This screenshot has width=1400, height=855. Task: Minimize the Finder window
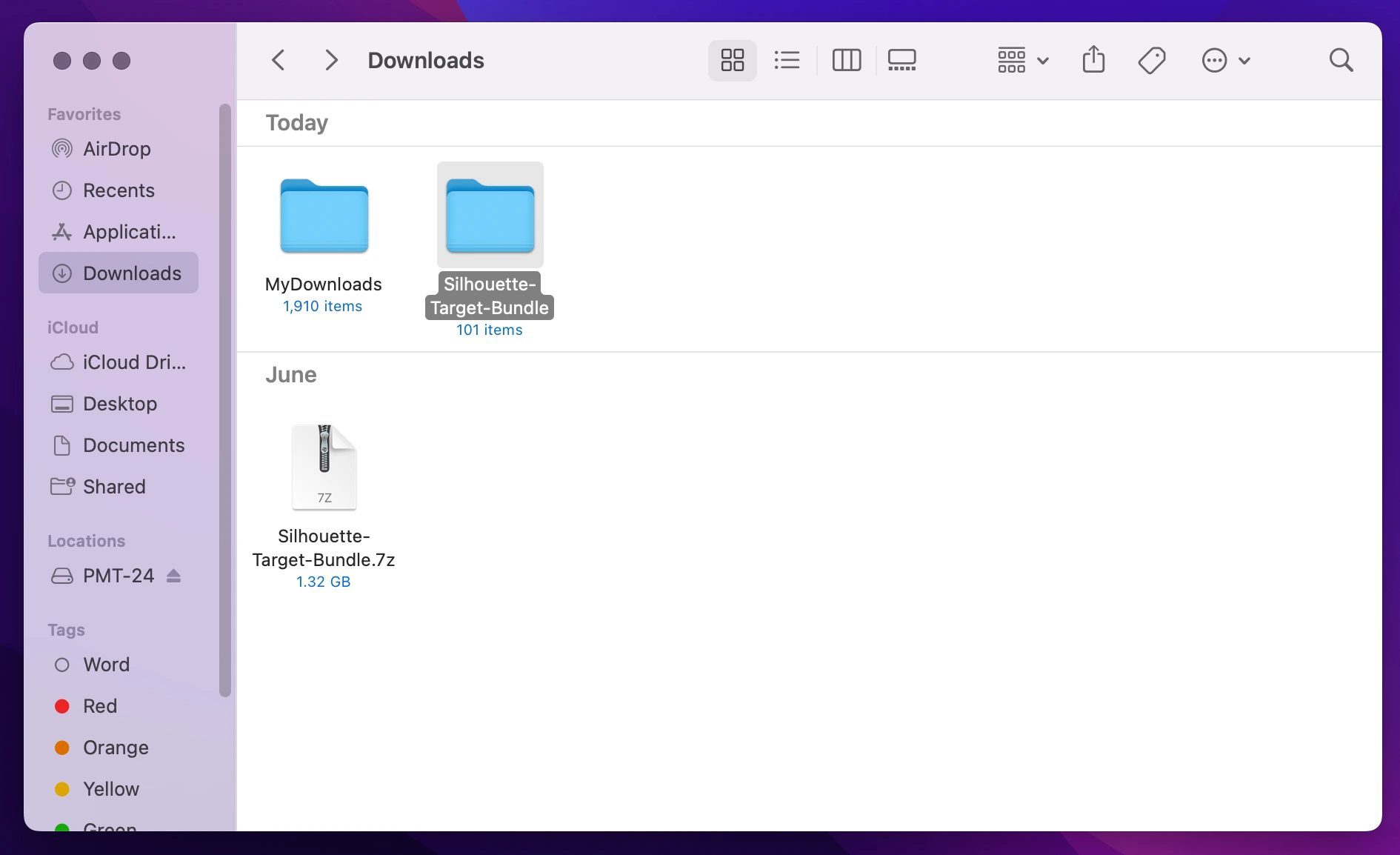pyautogui.click(x=92, y=61)
